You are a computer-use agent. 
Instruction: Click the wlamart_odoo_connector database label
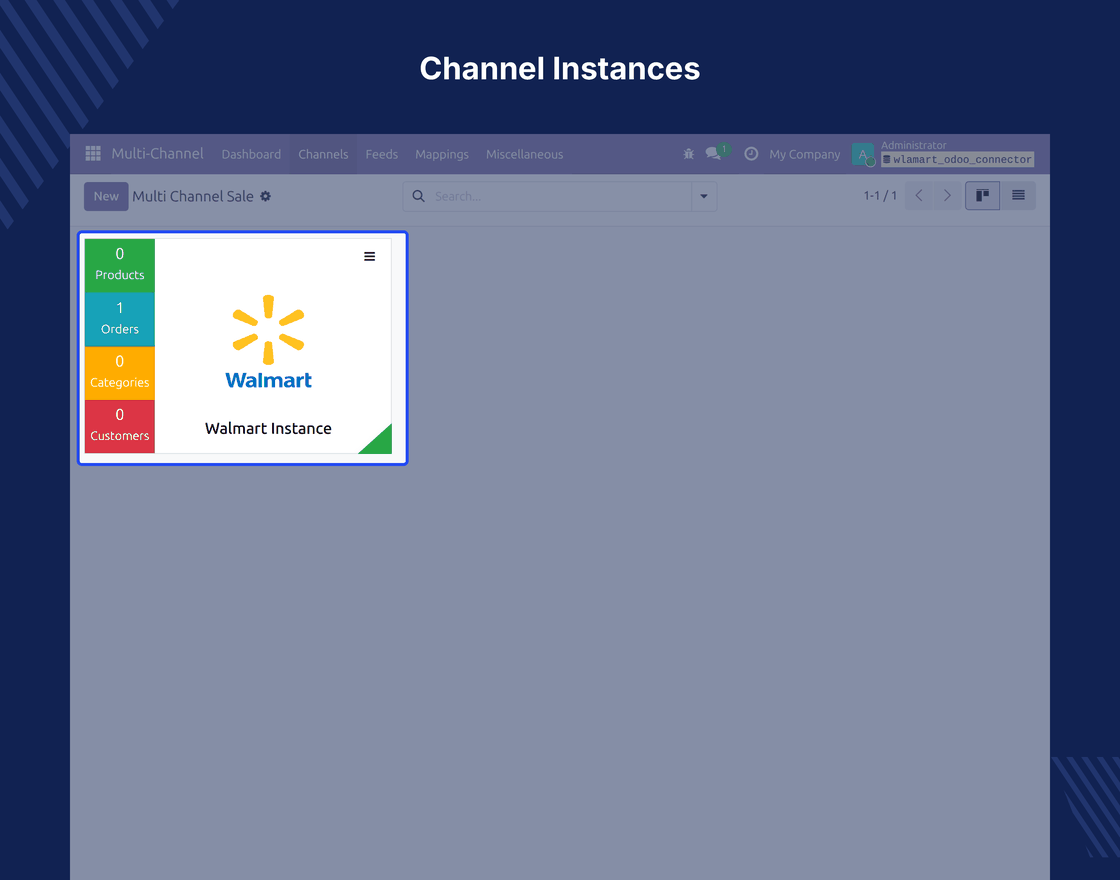point(957,159)
